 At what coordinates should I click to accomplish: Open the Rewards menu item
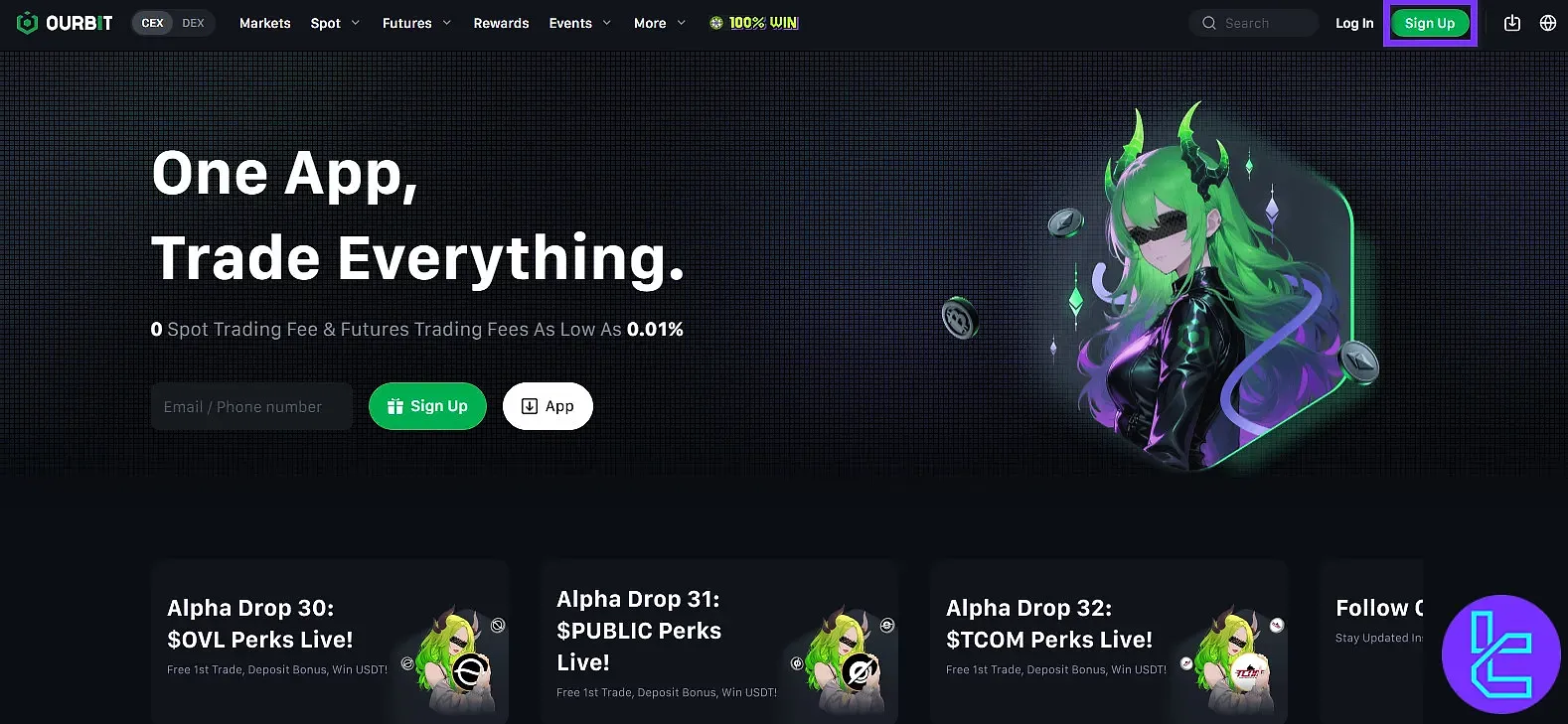tap(501, 23)
